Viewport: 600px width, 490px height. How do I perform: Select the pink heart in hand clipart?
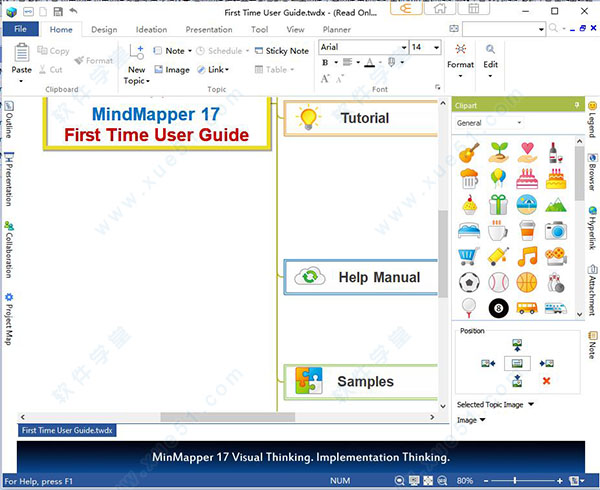click(527, 152)
